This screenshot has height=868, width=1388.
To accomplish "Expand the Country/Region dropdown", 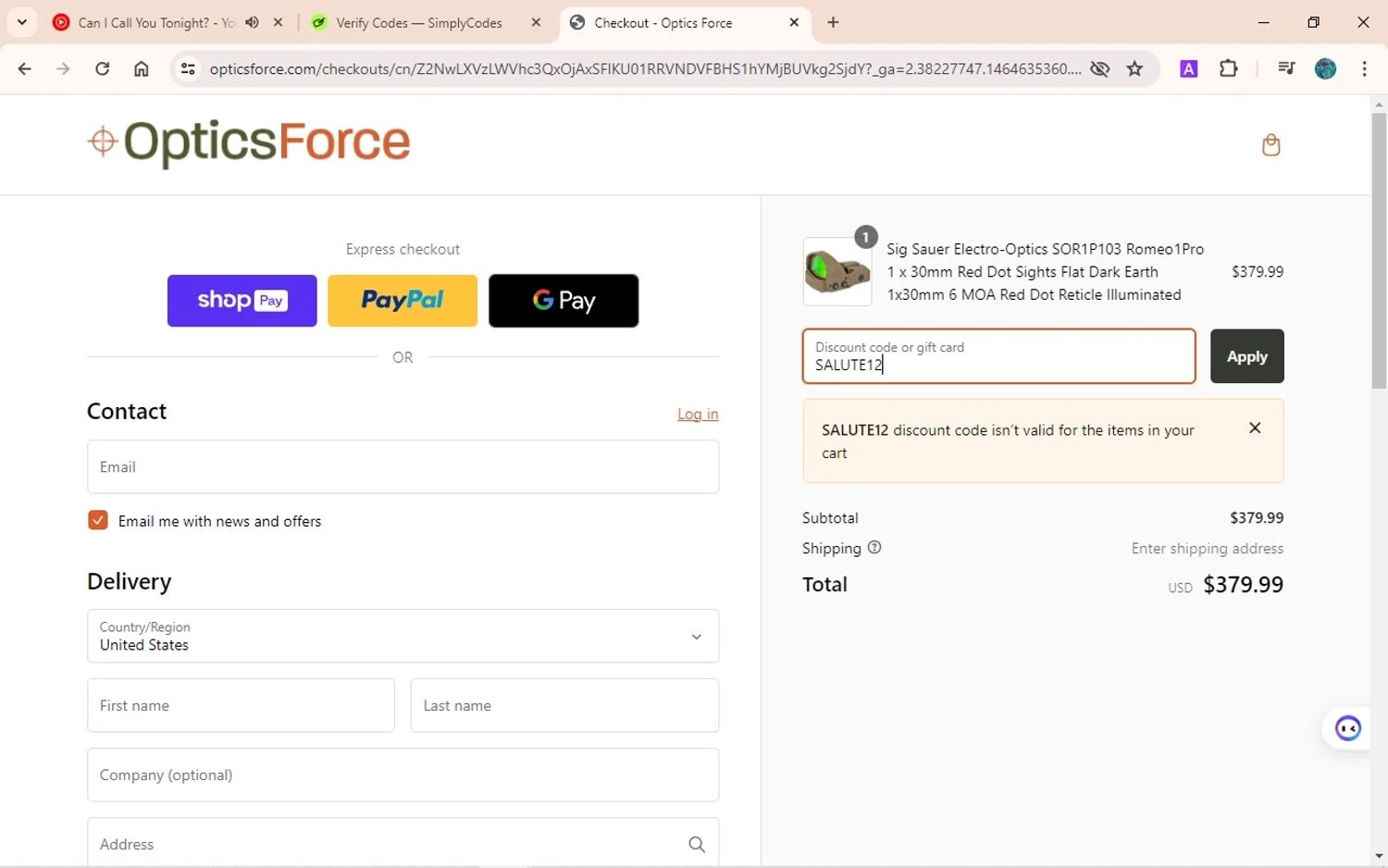I will (x=403, y=636).
